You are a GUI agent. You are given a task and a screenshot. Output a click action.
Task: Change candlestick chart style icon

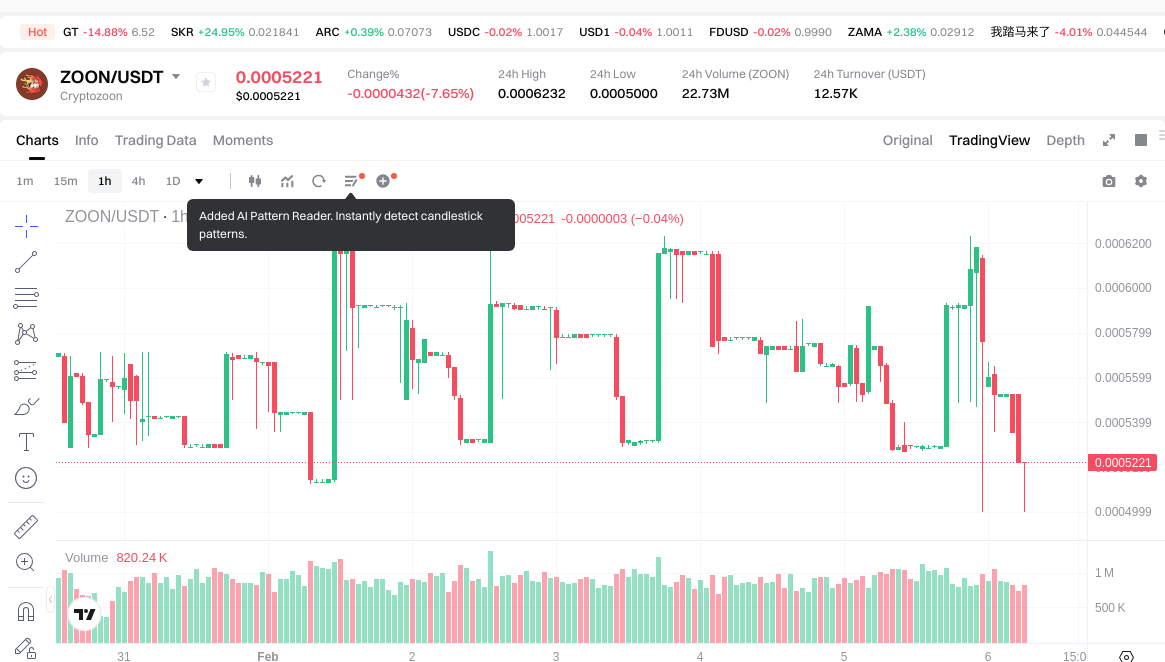255,181
